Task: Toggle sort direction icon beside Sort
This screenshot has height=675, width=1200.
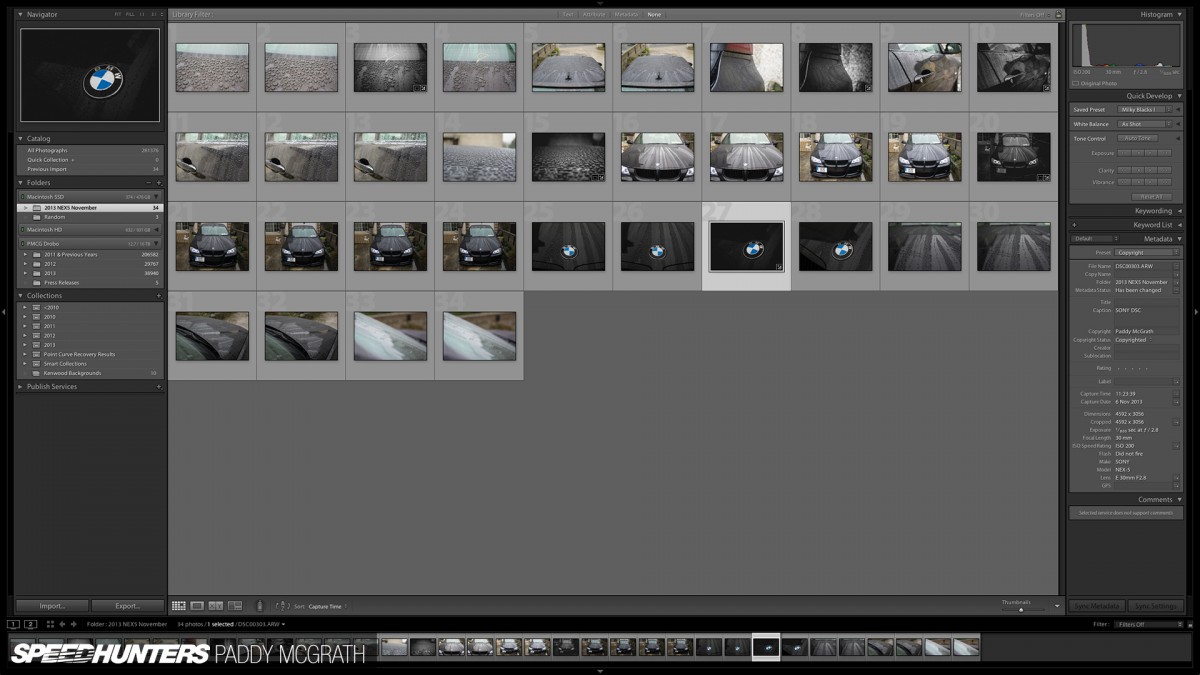Action: pyautogui.click(x=283, y=606)
